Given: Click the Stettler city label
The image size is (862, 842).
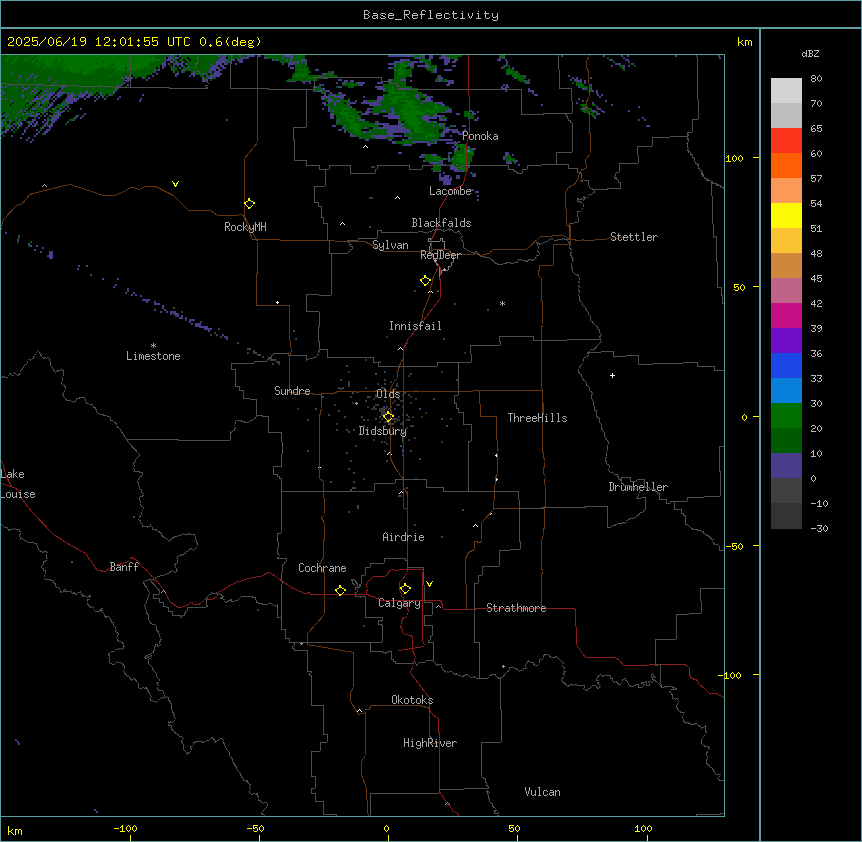Looking at the screenshot, I should [634, 237].
